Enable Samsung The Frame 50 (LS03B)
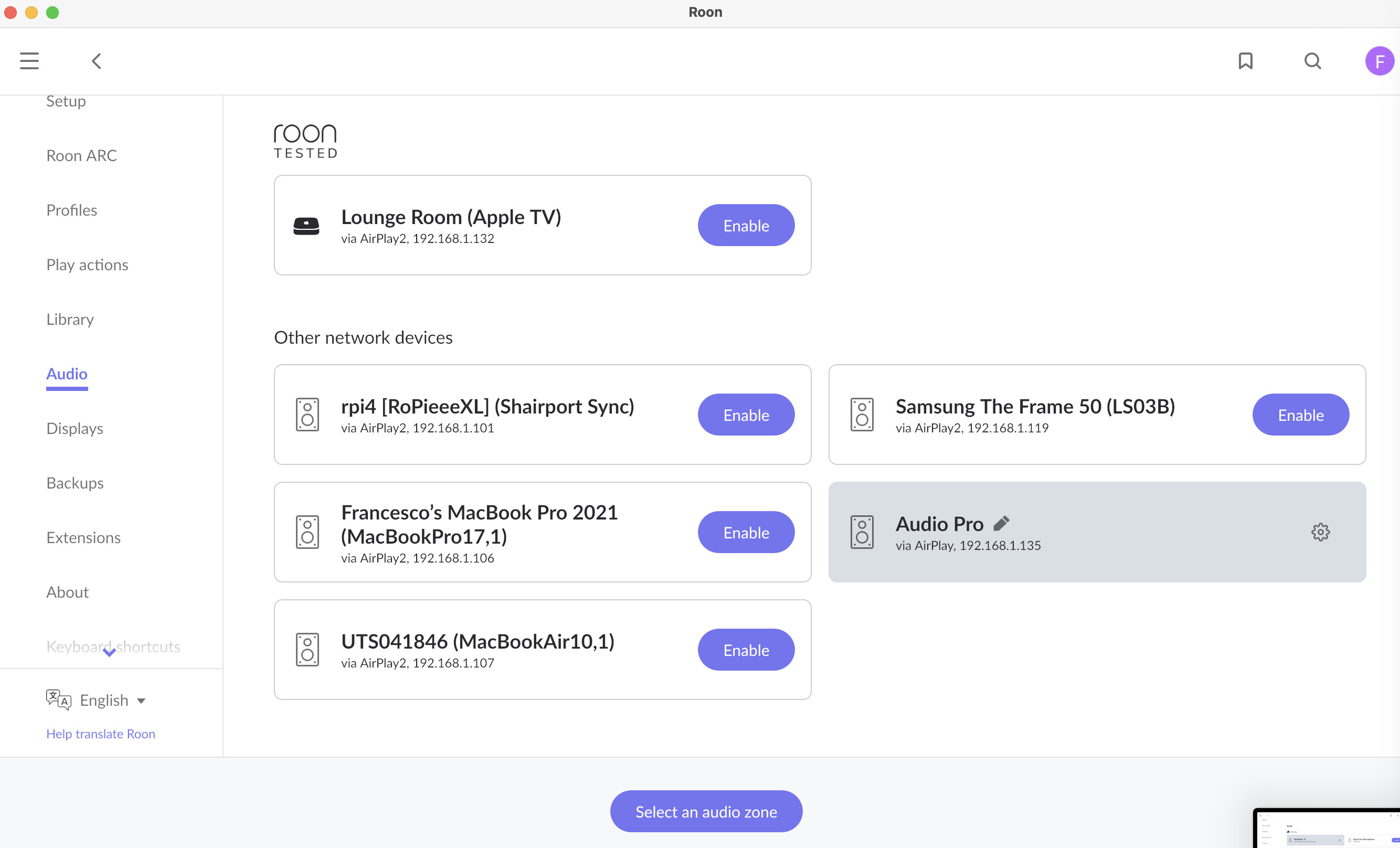The image size is (1400, 848). 1301,415
